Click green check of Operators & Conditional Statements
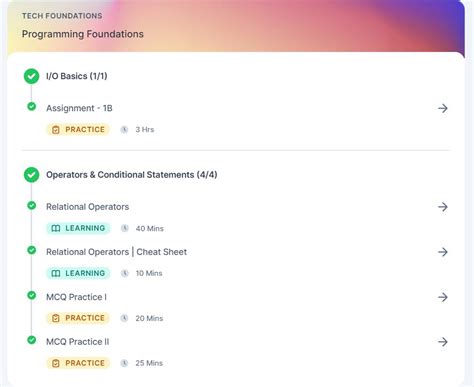The height and width of the screenshot is (387, 474). (x=31, y=175)
